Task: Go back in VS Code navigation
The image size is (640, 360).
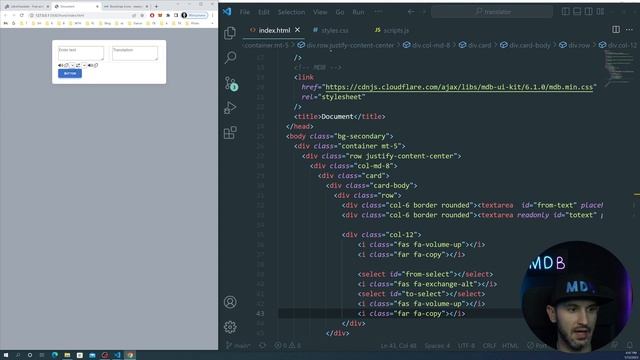Action: tap(411, 12)
